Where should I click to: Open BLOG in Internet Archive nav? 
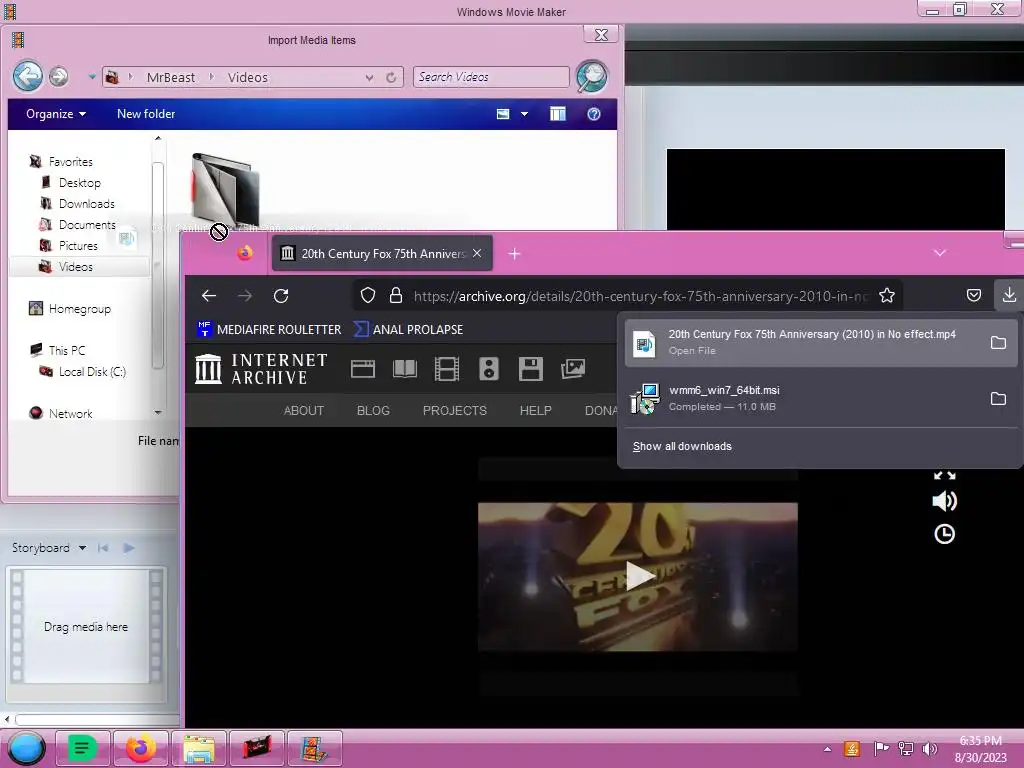(x=373, y=410)
